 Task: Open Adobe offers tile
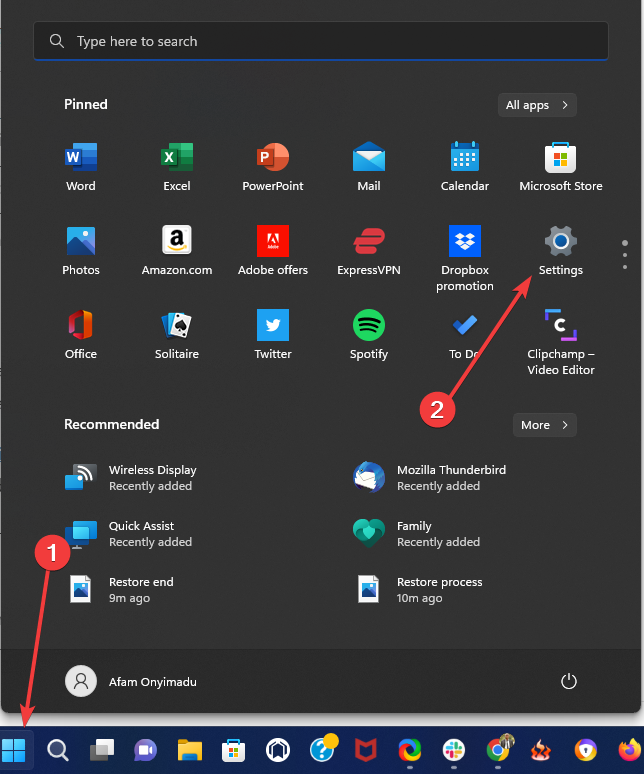coord(272,251)
